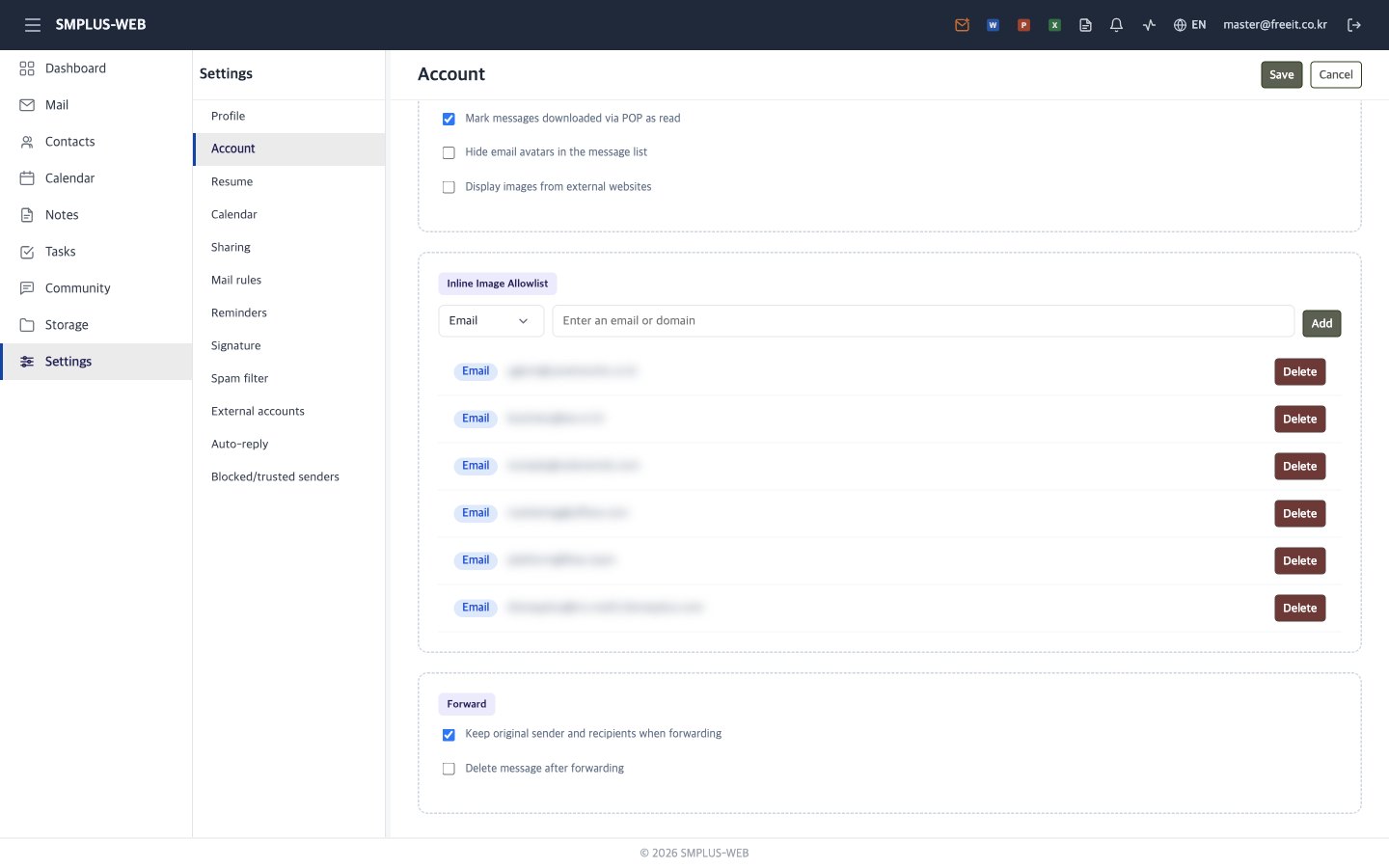
Task: Open the EN language selector
Action: [x=1189, y=25]
